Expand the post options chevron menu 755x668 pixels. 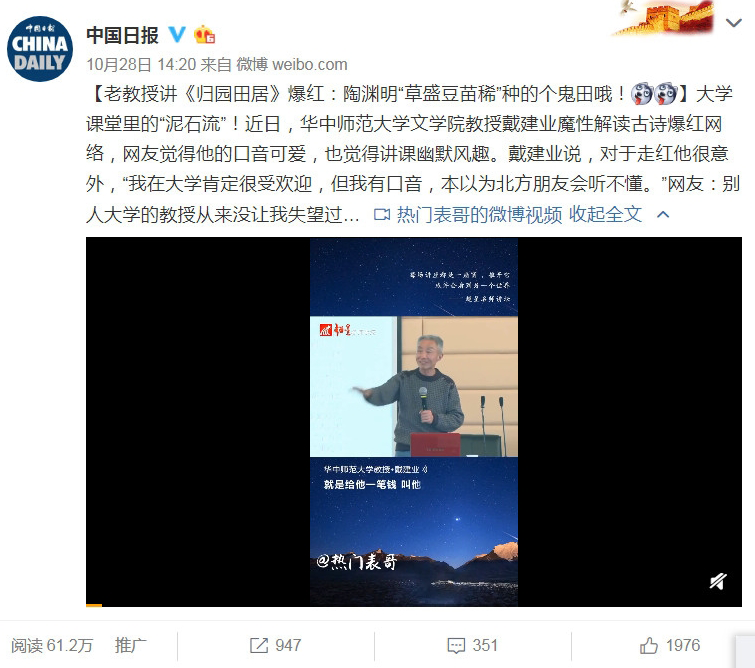pyautogui.click(x=733, y=23)
